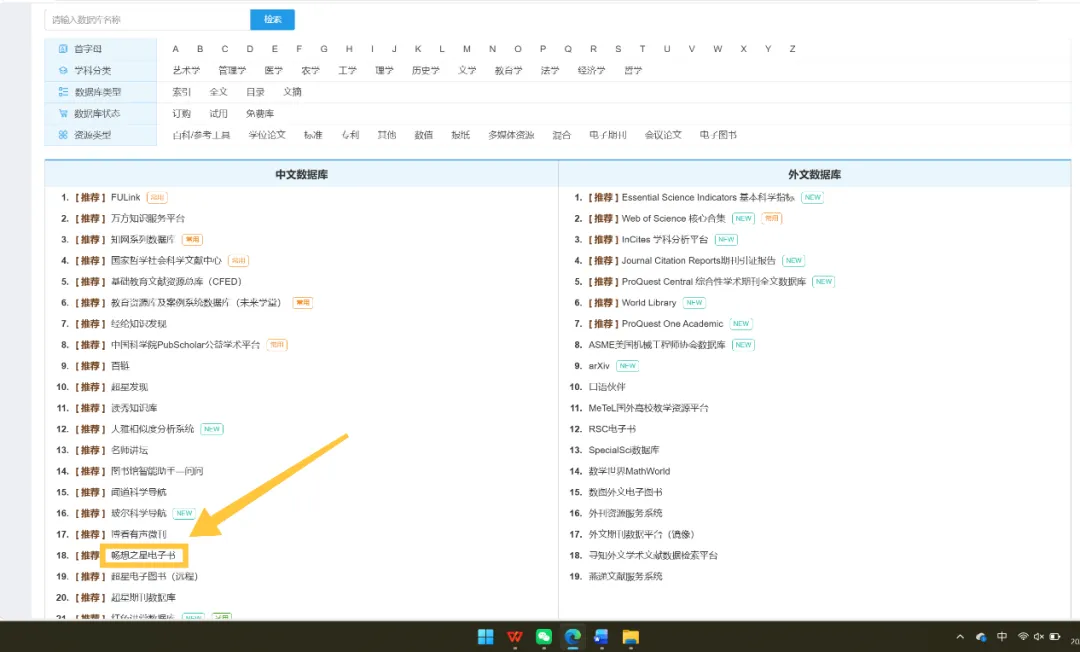Select the 管理学 subject category
The width and height of the screenshot is (1080, 652).
click(x=232, y=70)
